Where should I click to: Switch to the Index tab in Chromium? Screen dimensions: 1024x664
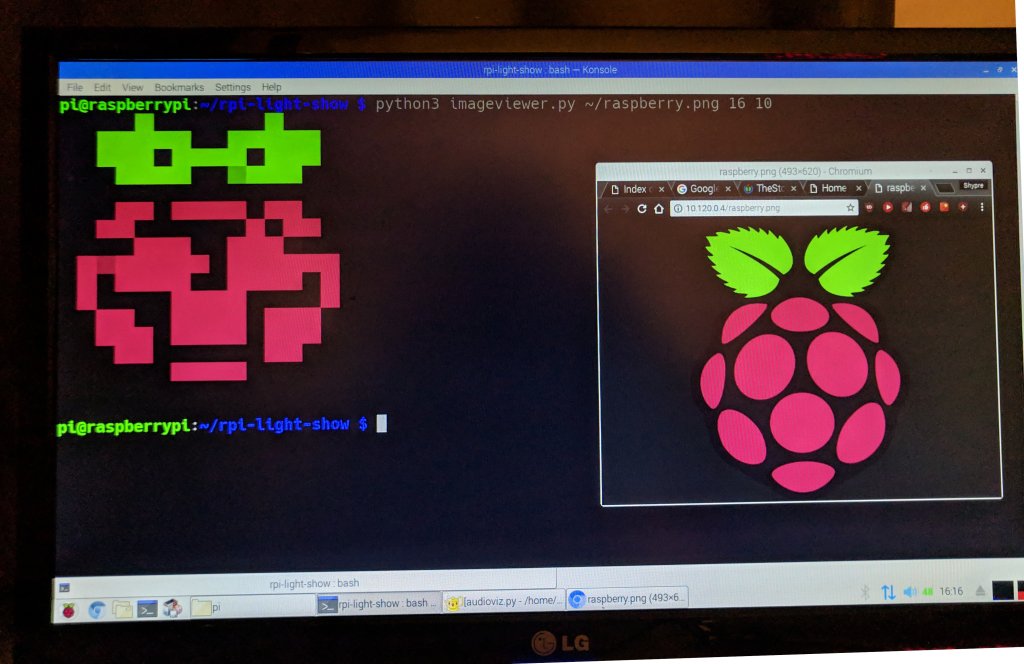click(634, 189)
